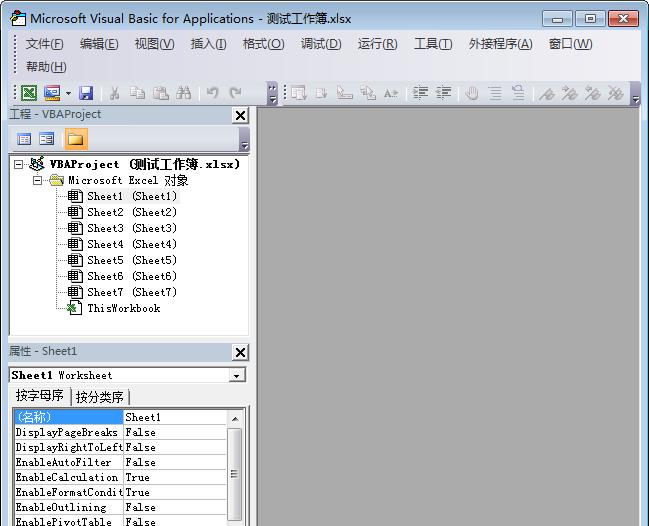Select Microsoft Excel 对象 folder

point(128,180)
